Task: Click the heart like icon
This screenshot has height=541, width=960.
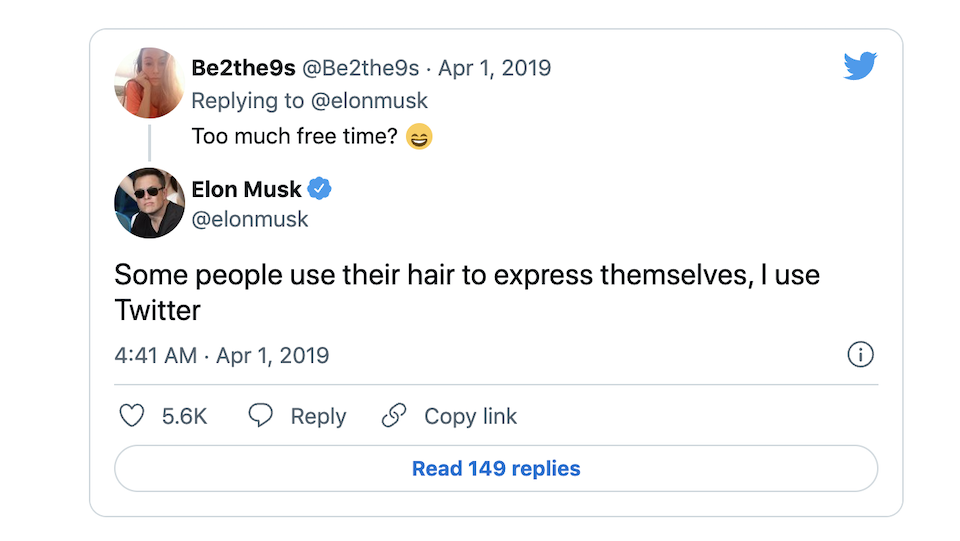Action: click(132, 416)
